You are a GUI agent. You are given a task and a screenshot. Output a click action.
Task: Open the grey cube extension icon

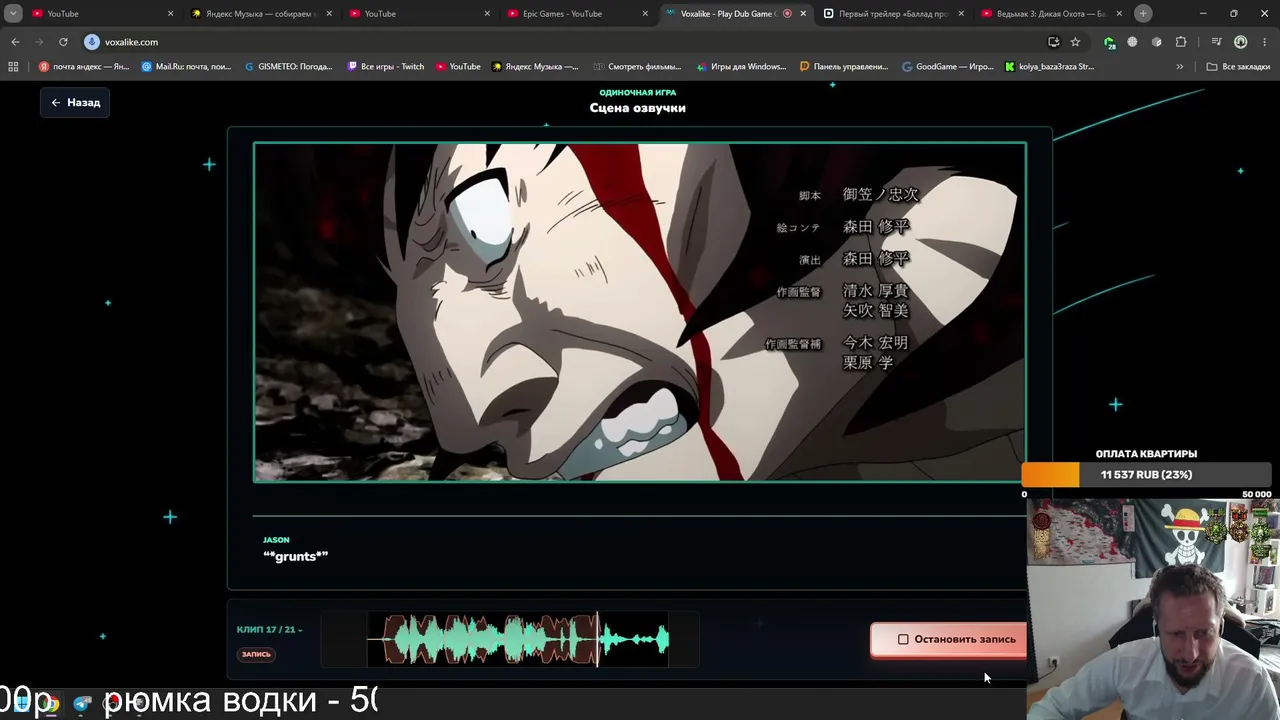point(1156,42)
